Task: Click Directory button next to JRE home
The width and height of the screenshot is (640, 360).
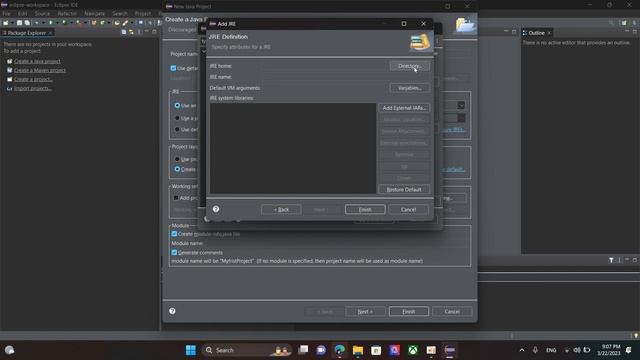Action: [409, 66]
